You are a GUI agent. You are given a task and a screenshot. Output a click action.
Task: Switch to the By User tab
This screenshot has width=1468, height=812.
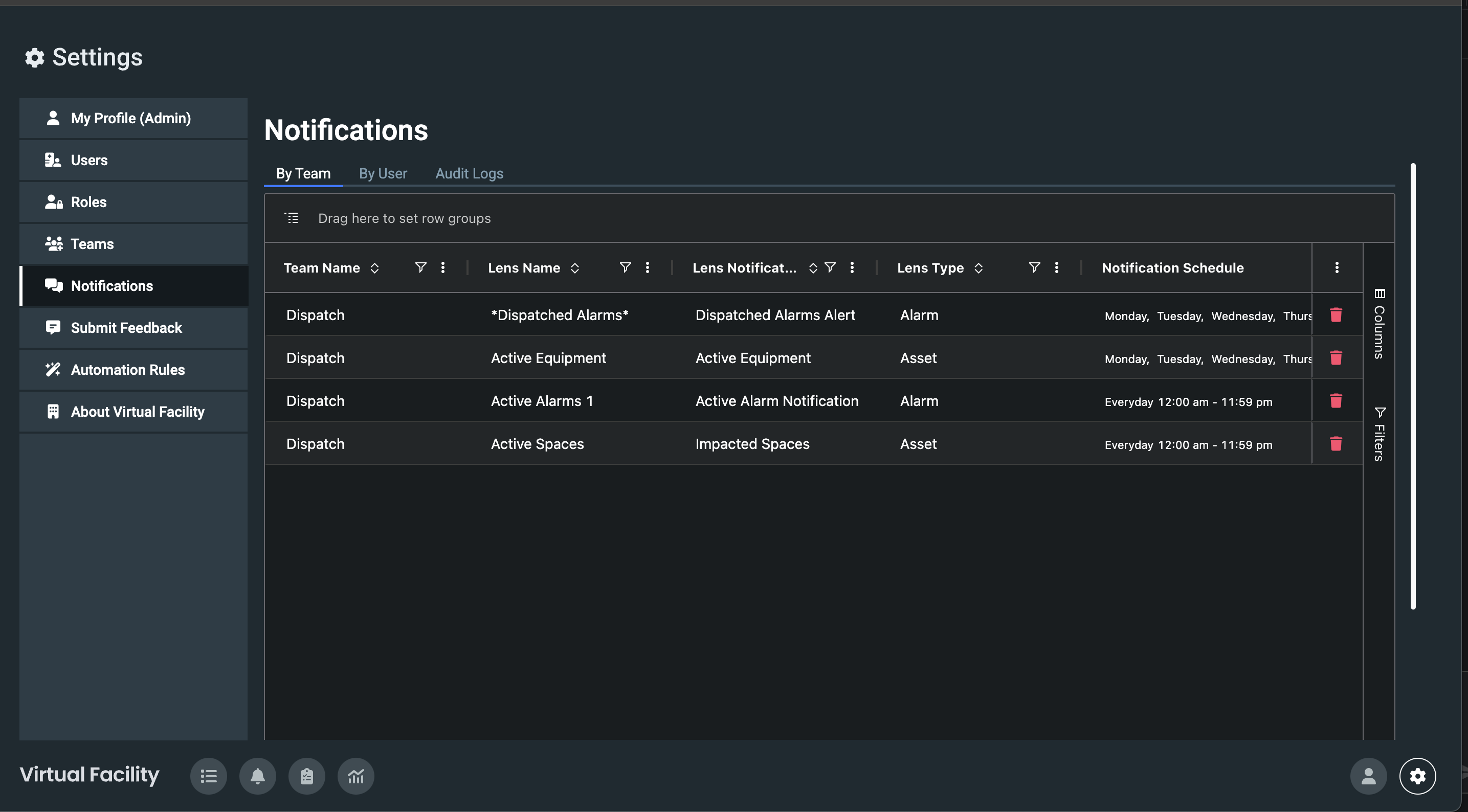(x=383, y=173)
